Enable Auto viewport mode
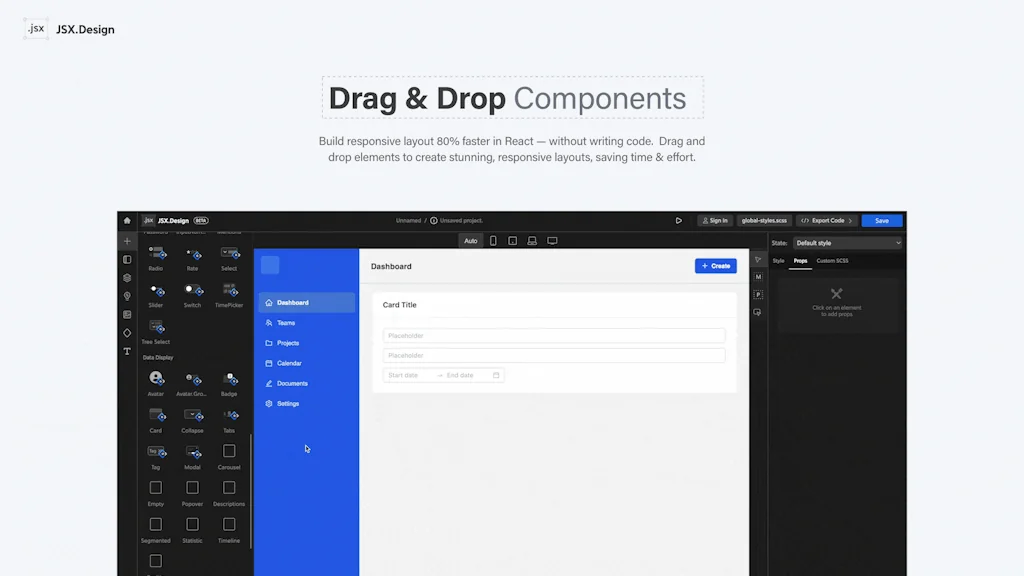The height and width of the screenshot is (576, 1024). click(470, 240)
